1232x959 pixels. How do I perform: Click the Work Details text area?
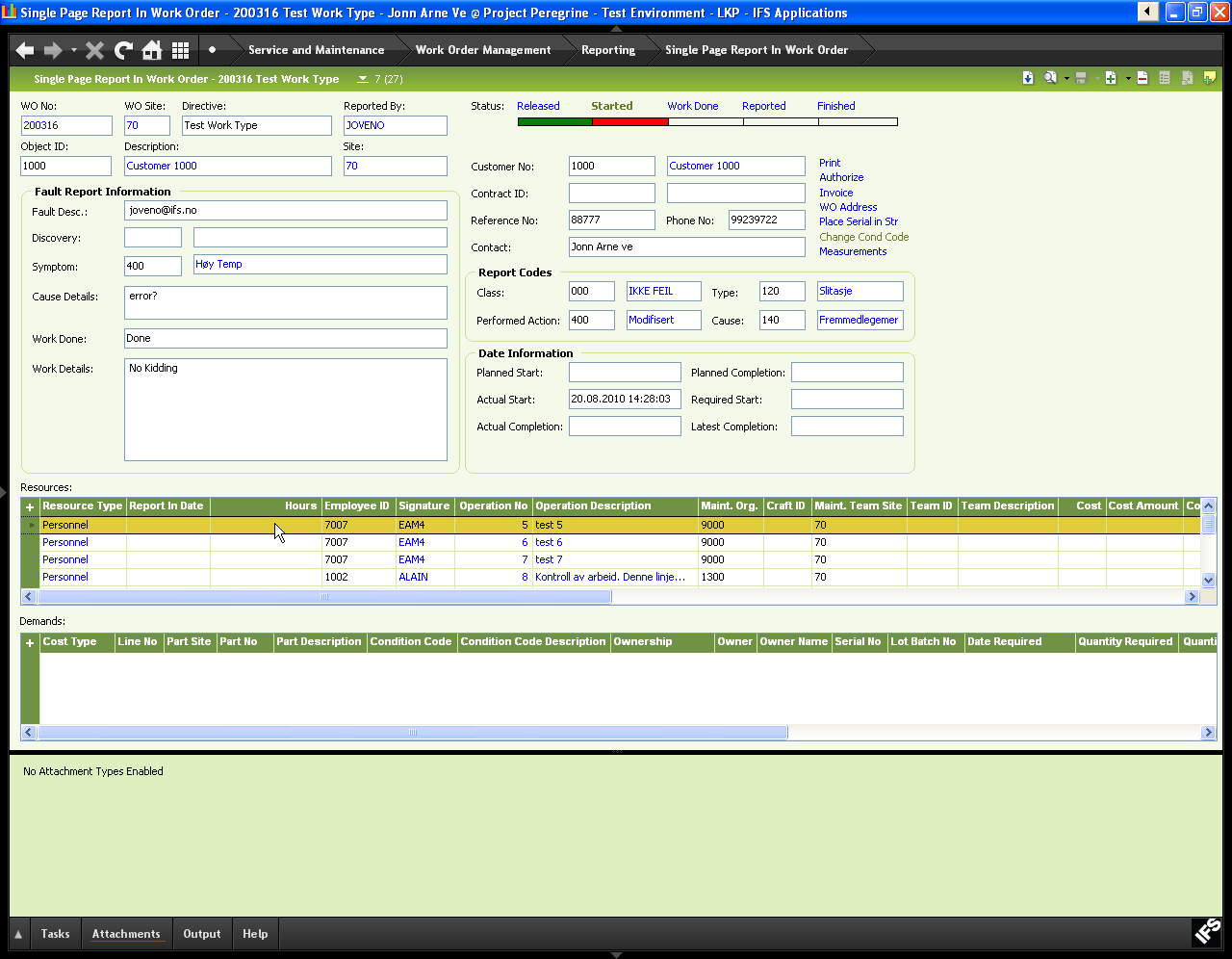tap(286, 409)
